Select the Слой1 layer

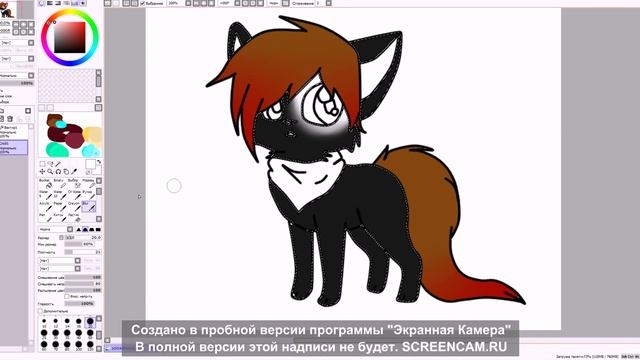[14, 147]
